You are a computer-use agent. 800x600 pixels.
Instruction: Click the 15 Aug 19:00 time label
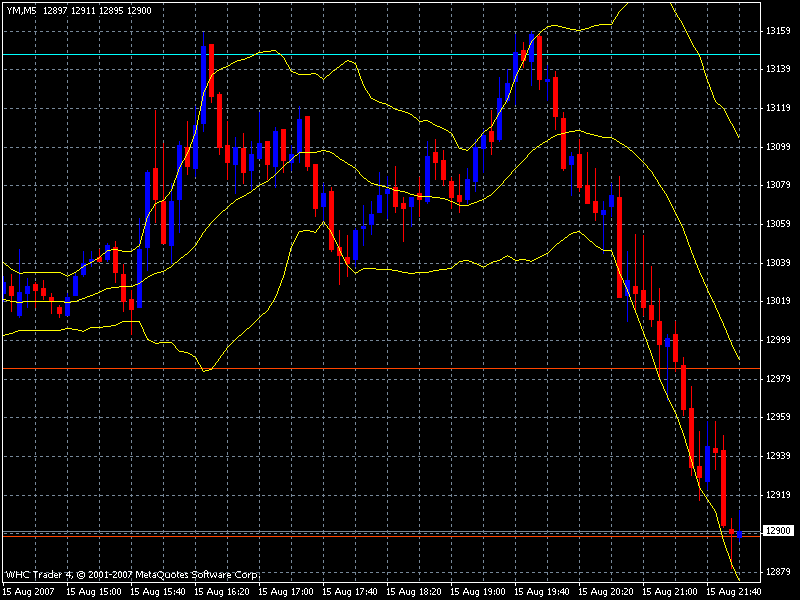pyautogui.click(x=478, y=591)
